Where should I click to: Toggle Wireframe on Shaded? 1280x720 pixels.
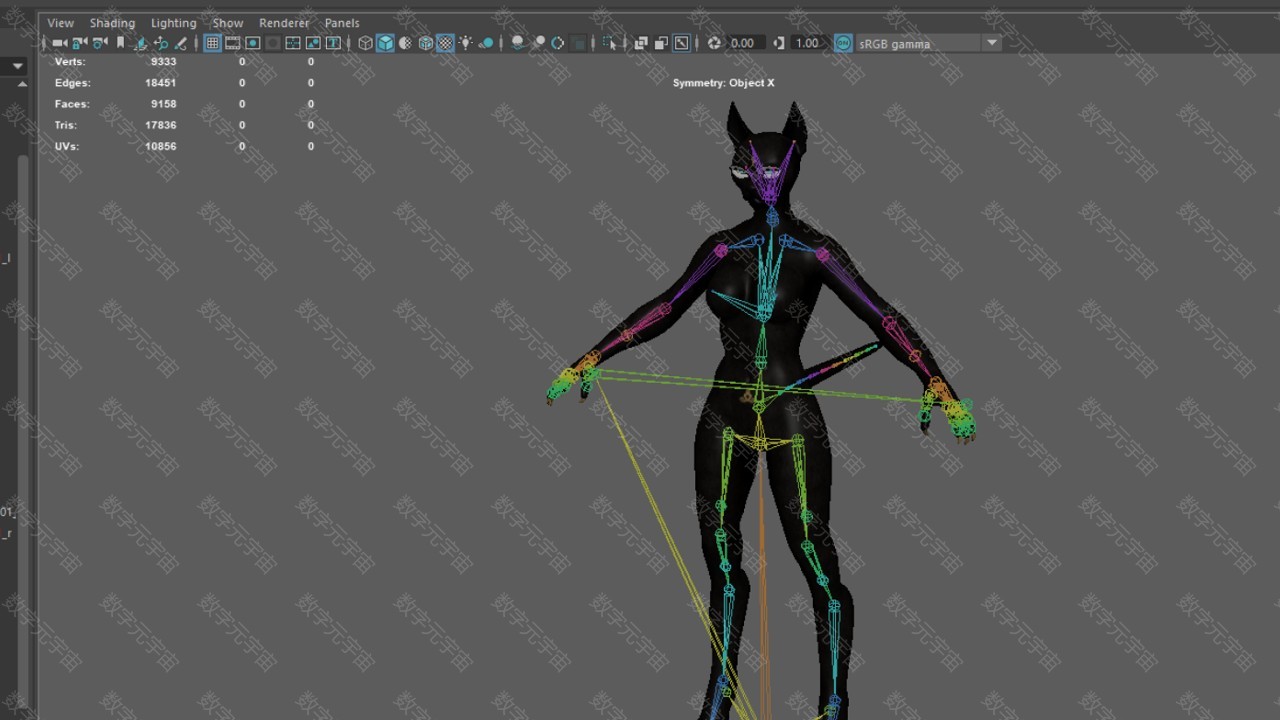tap(426, 43)
